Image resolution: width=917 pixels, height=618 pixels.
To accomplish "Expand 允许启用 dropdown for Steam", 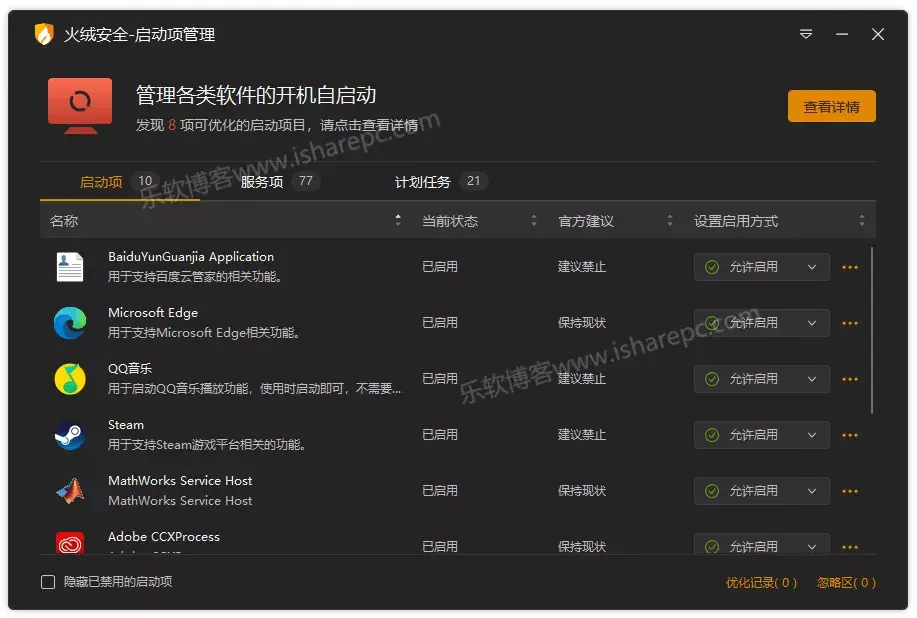I will point(761,435).
